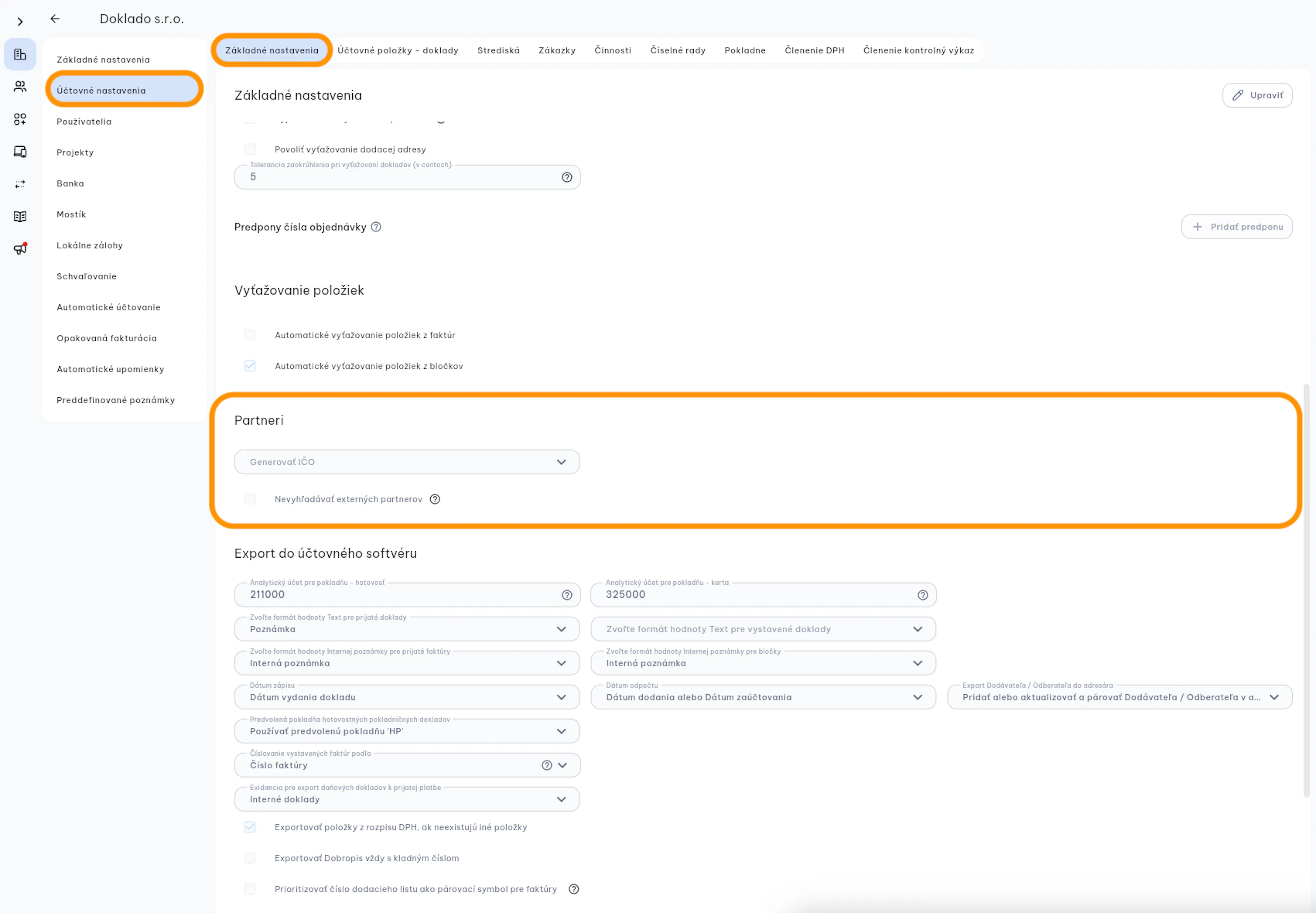Open Predvolená pokladňa dropdown

407,731
